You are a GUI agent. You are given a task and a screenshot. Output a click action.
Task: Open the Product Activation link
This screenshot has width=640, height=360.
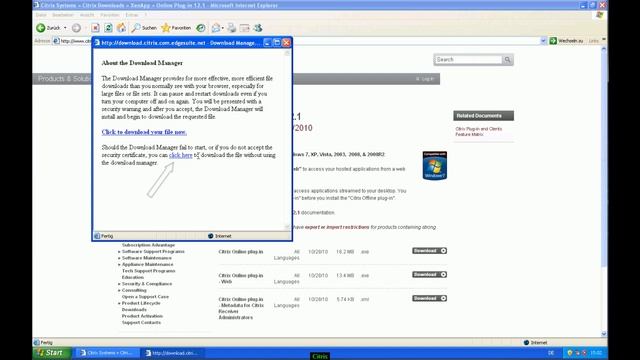click(x=142, y=316)
